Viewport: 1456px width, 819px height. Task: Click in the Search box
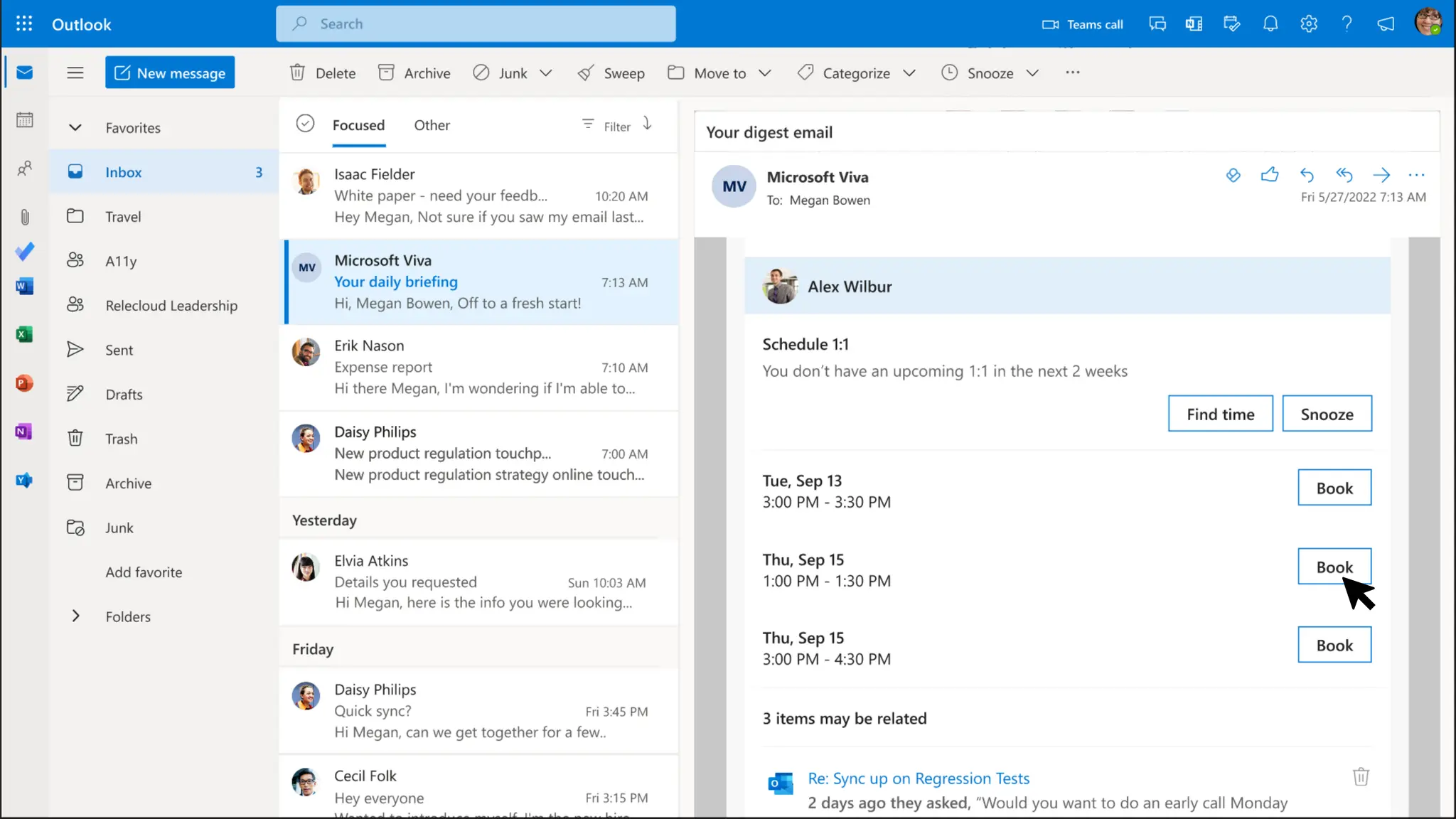pyautogui.click(x=476, y=24)
